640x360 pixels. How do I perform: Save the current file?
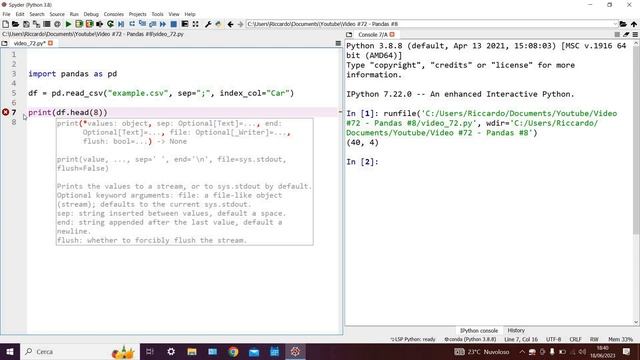click(26, 24)
